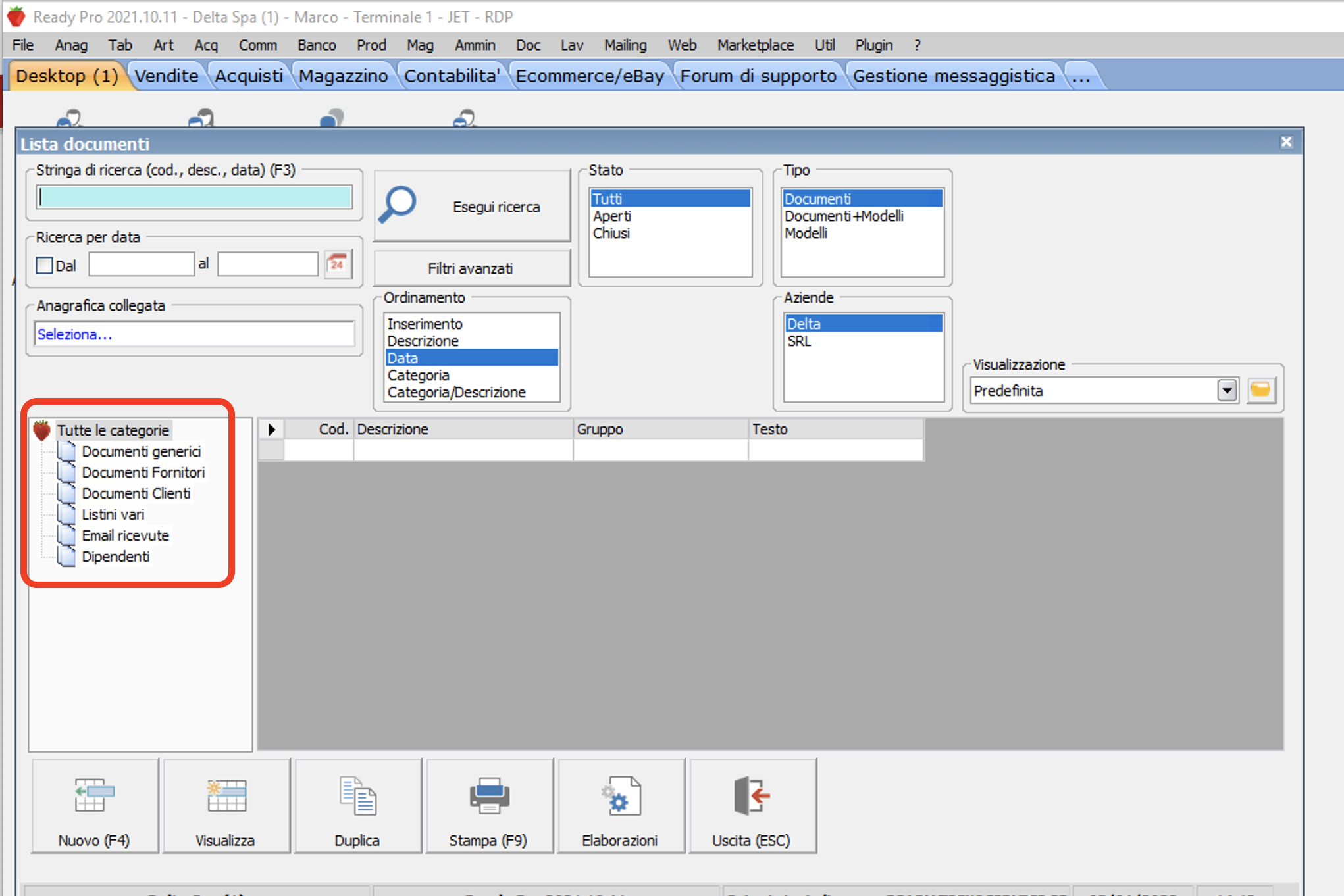
Task: Open the Ammin menu
Action: [475, 45]
